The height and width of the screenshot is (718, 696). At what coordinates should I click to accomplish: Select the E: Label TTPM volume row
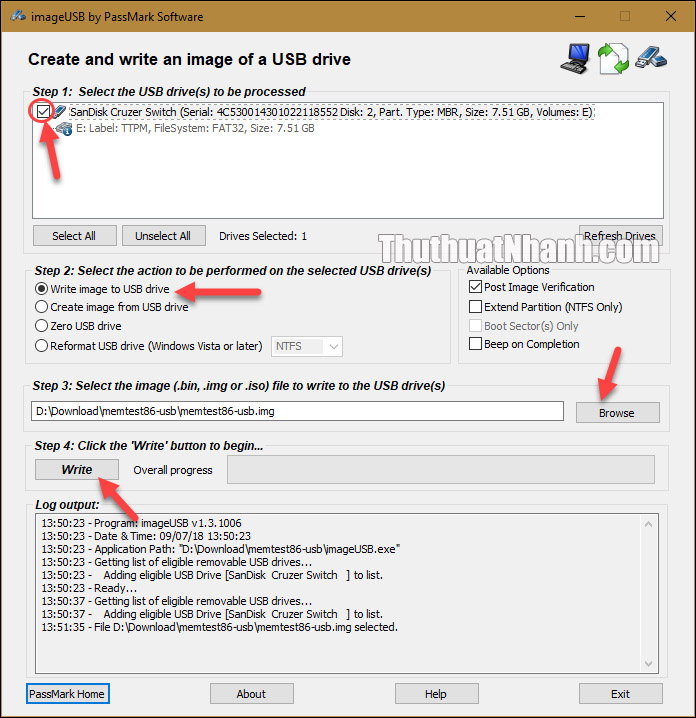pos(195,128)
